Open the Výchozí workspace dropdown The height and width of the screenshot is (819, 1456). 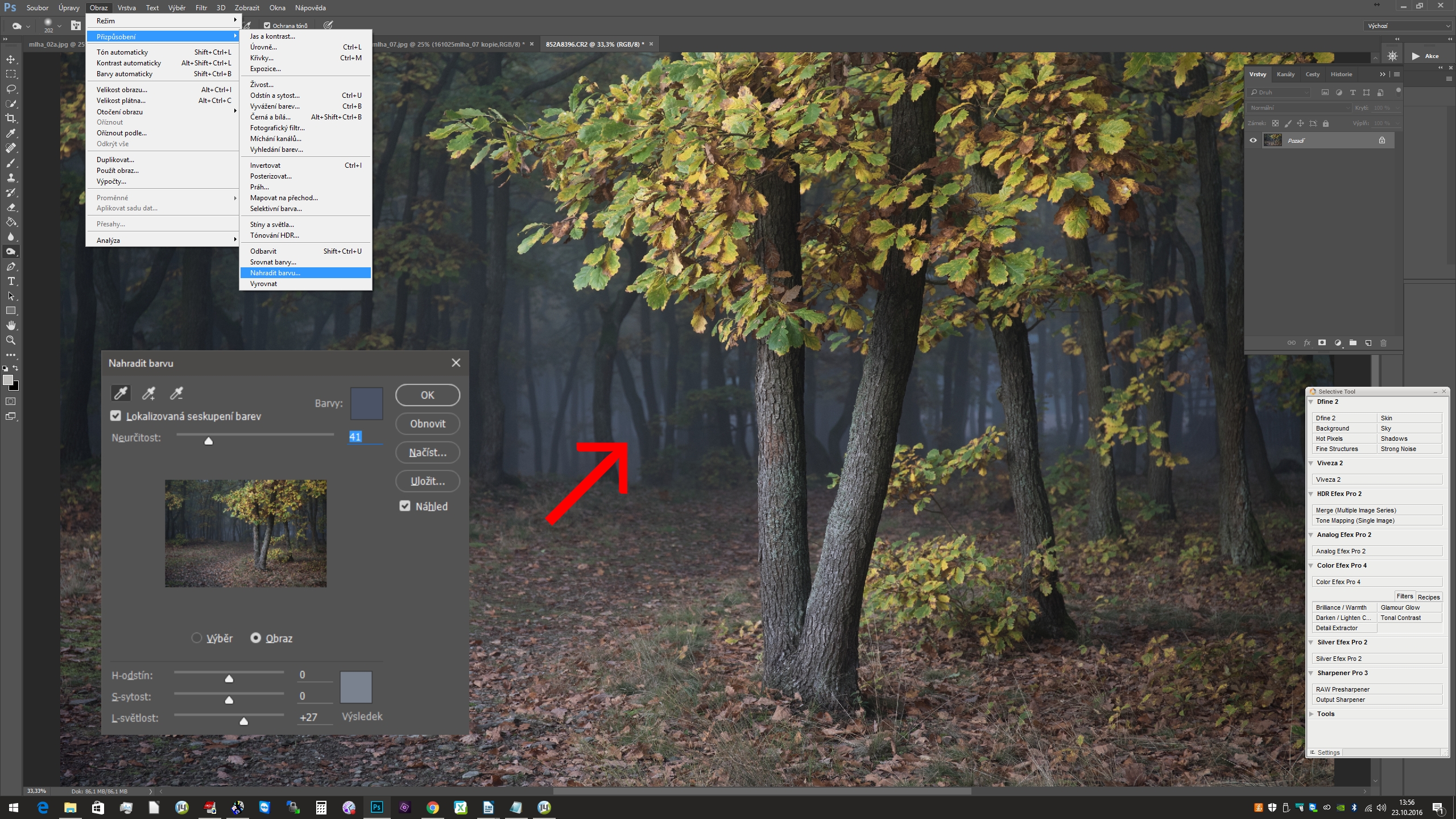(1407, 26)
